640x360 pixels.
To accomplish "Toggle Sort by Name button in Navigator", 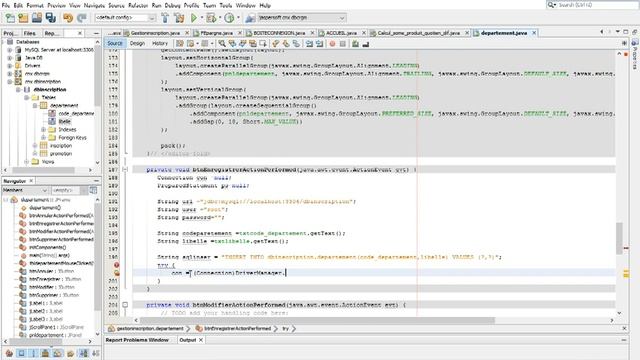I will pyautogui.click(x=83, y=353).
